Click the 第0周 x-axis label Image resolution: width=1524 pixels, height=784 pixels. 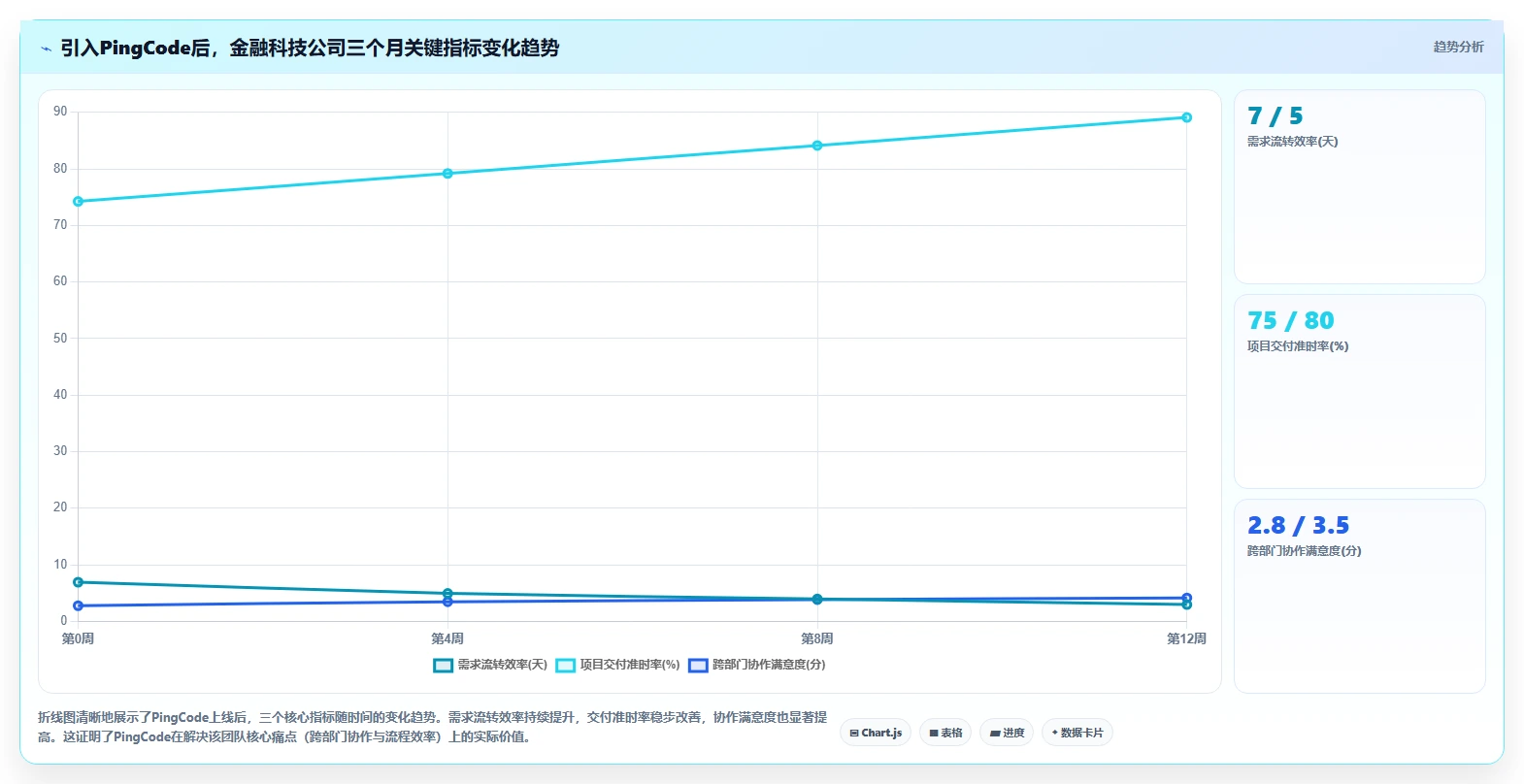[x=78, y=638]
